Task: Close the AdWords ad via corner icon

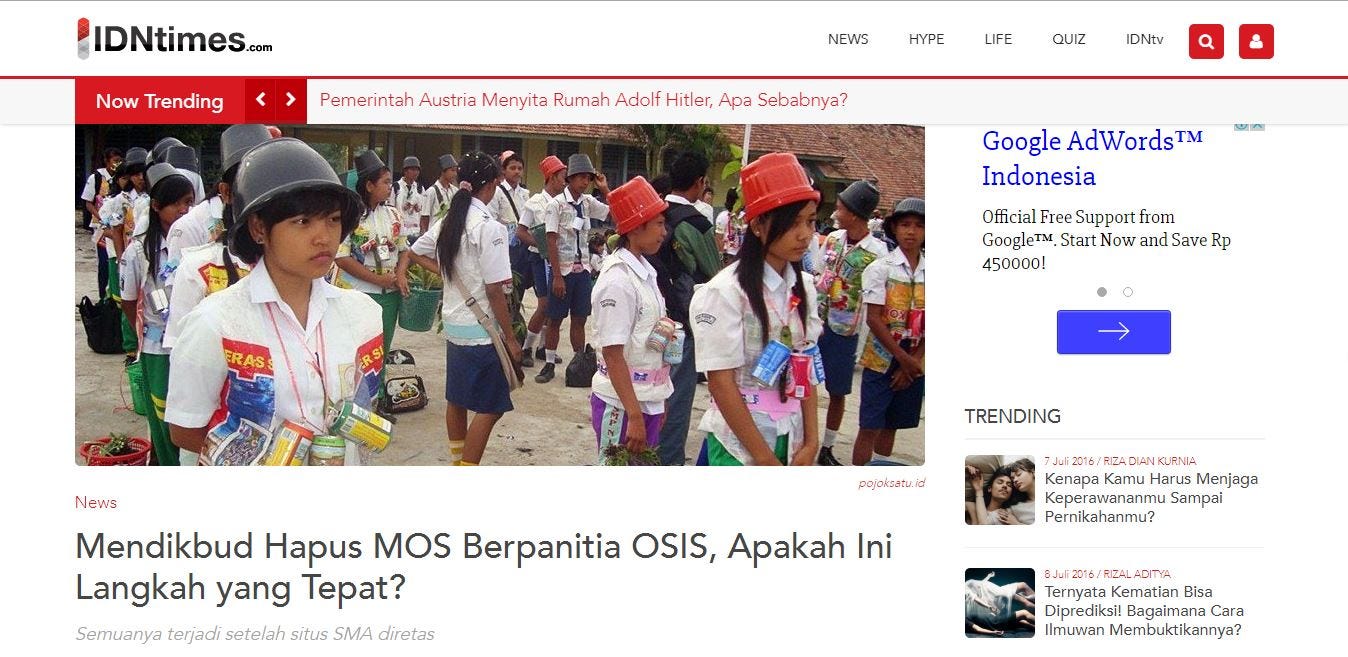Action: click(1258, 126)
